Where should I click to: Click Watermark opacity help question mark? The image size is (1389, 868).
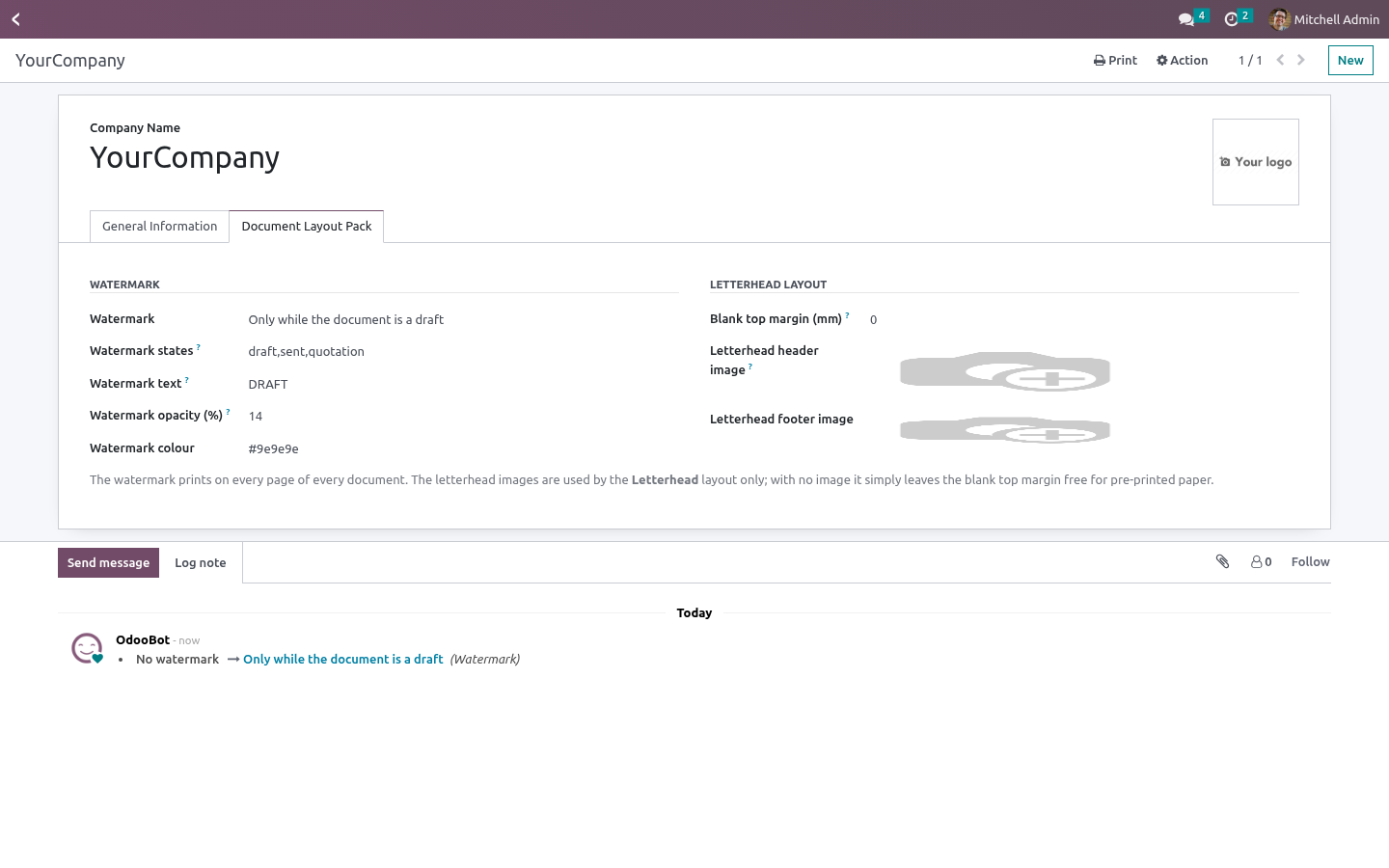pyautogui.click(x=228, y=412)
